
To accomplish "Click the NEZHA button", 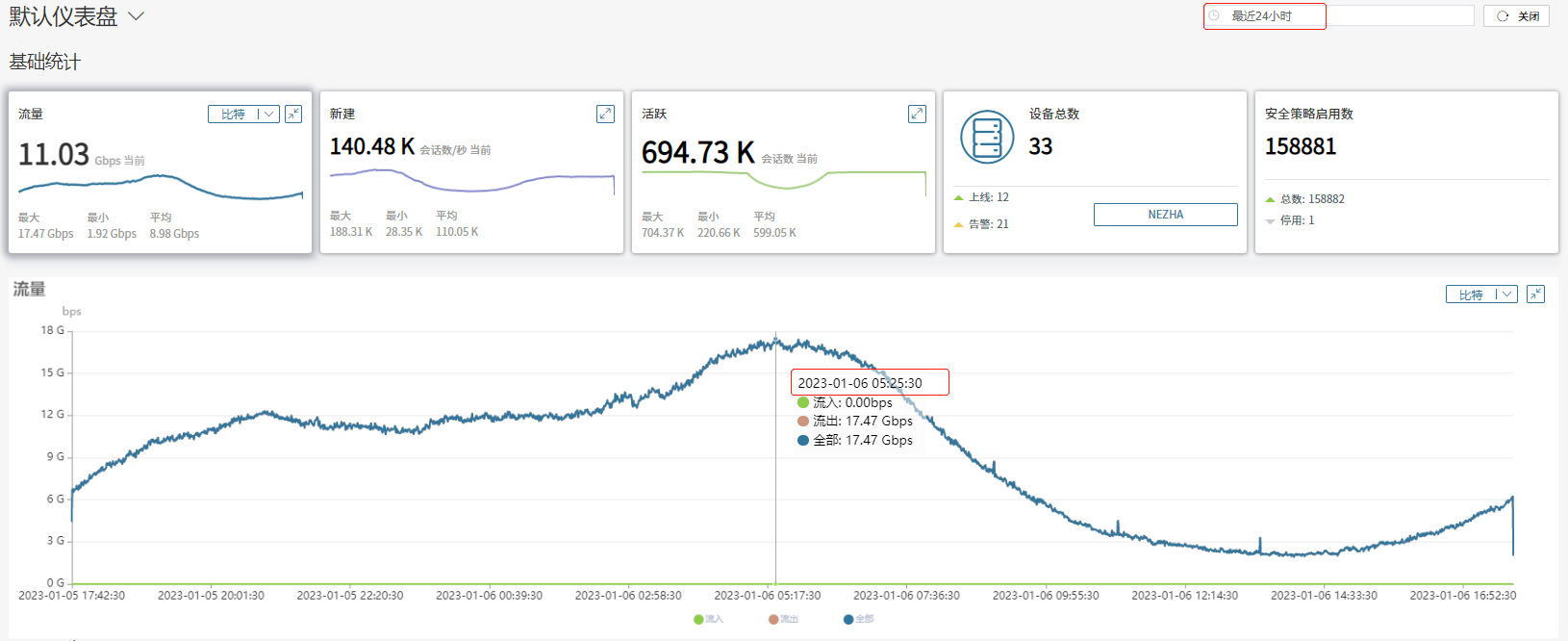I will [1165, 215].
